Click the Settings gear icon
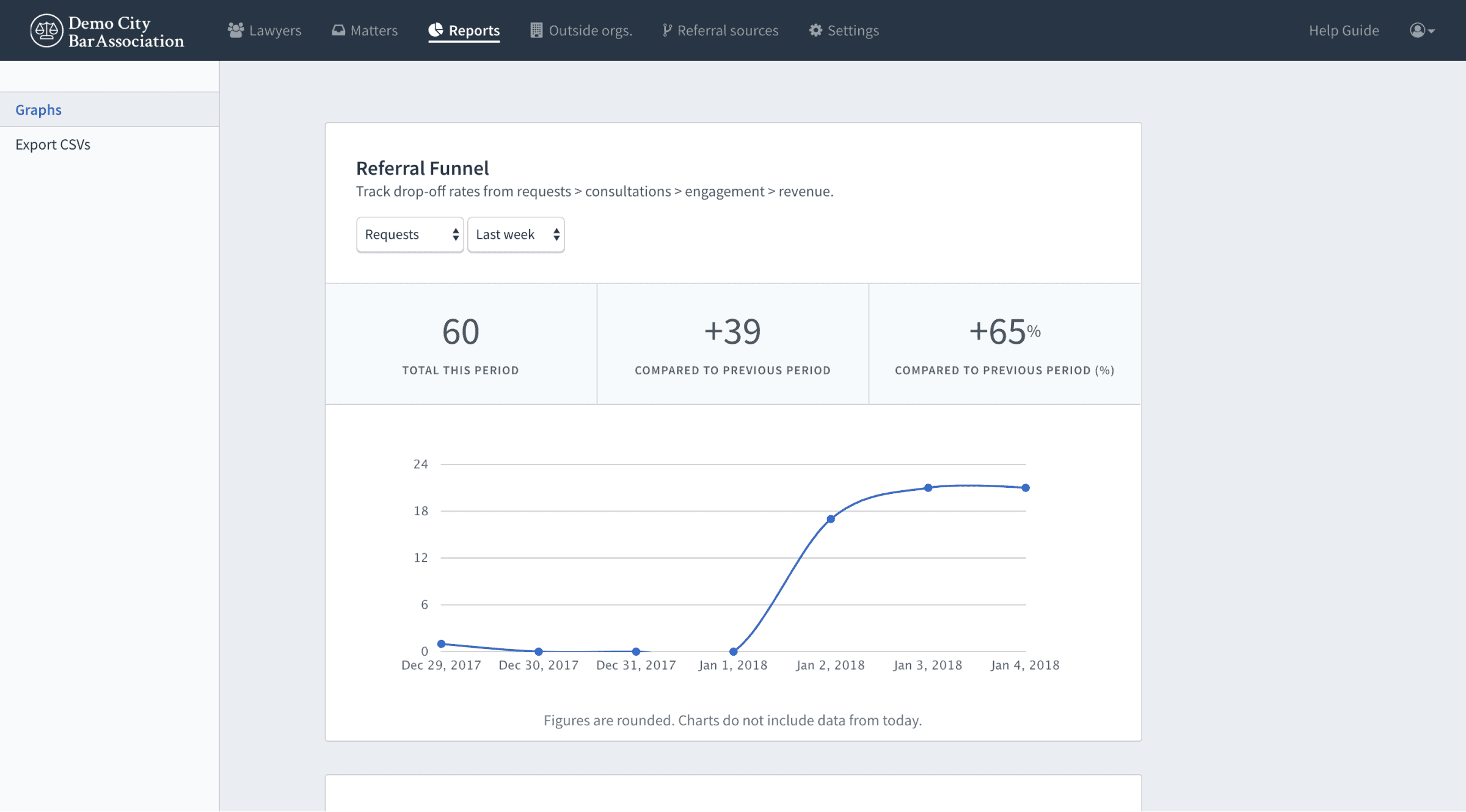Viewport: 1466px width, 812px height. 815,30
